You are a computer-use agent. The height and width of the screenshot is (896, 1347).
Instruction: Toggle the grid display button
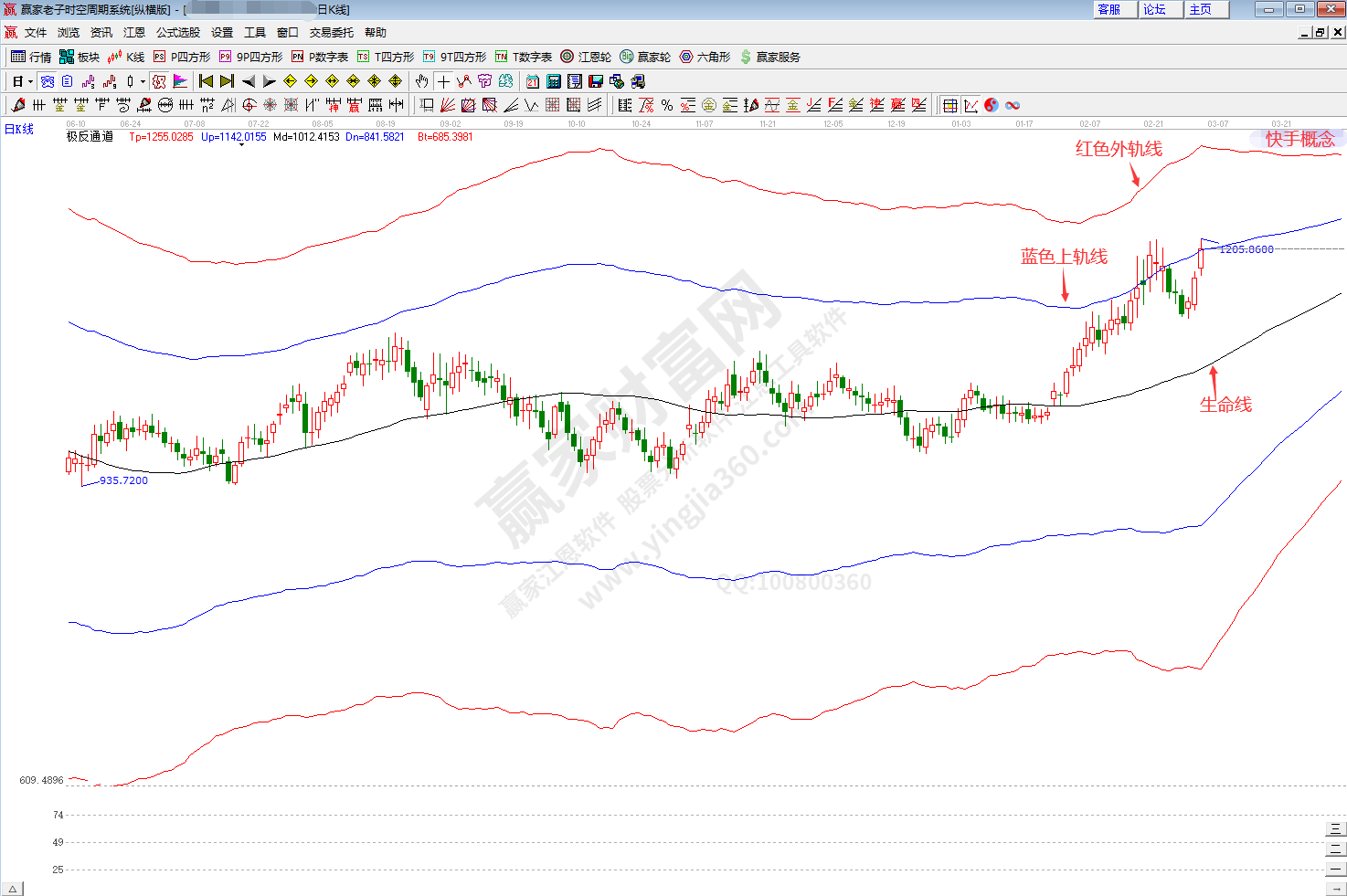tap(949, 105)
